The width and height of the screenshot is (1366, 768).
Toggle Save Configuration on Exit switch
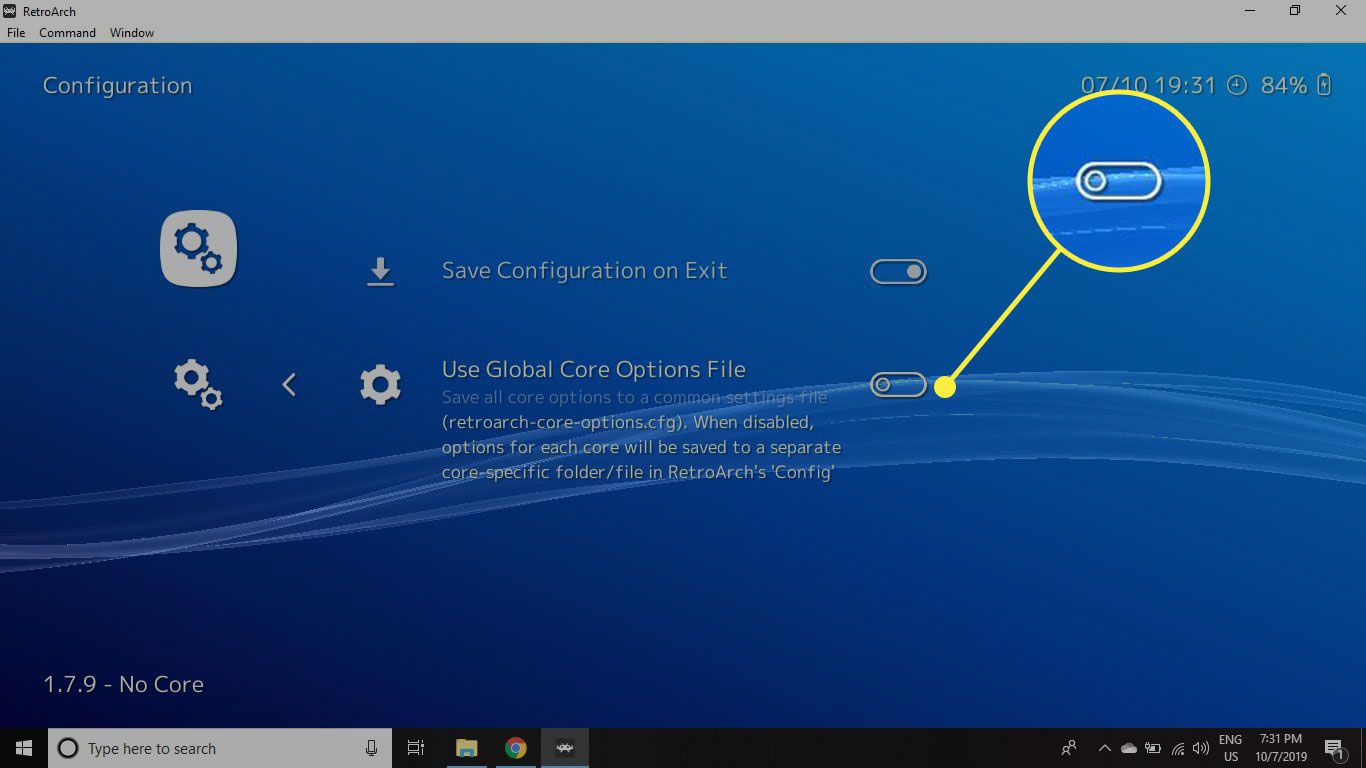(898, 272)
